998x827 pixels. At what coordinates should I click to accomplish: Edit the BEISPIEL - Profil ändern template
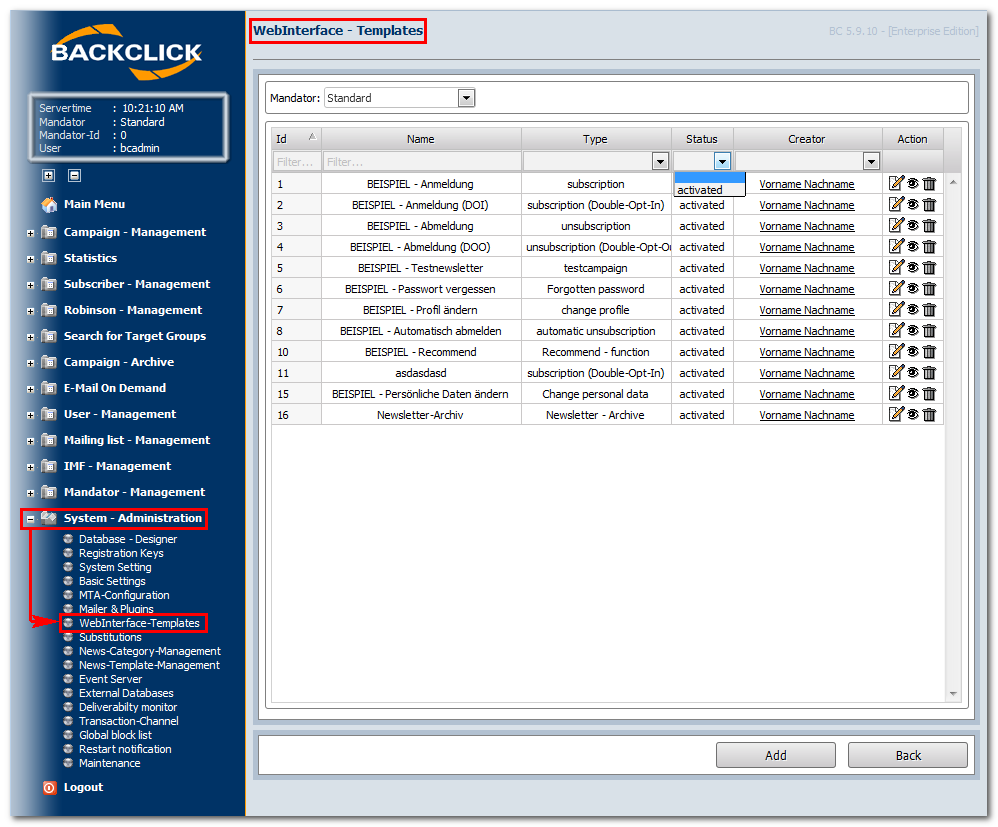click(896, 309)
